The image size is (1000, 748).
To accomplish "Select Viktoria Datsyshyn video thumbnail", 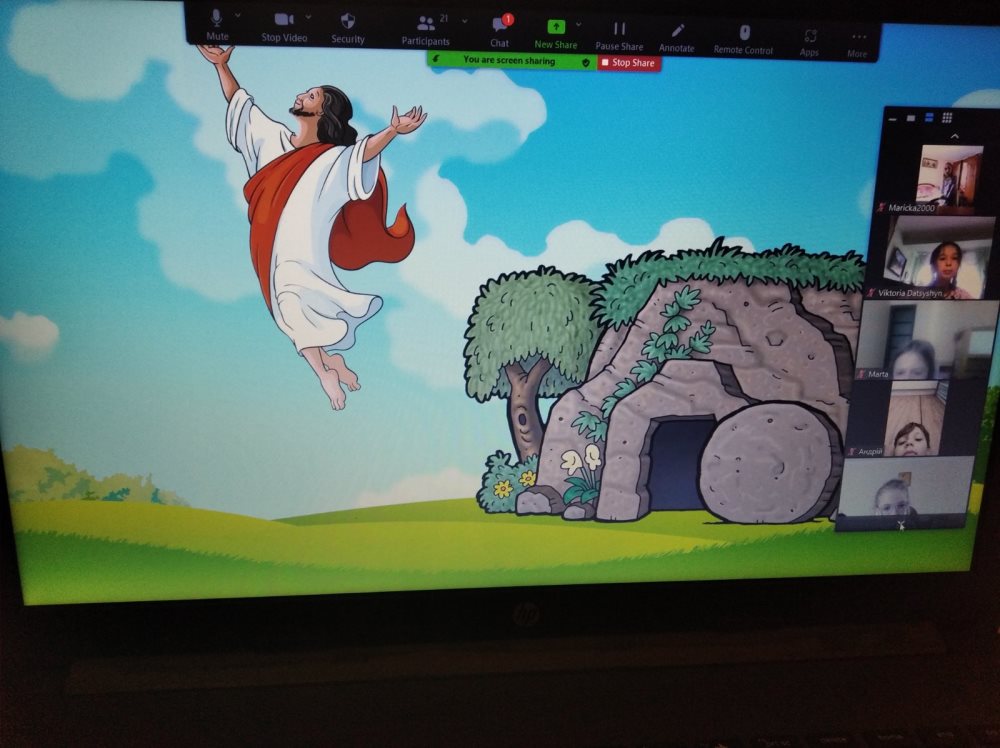I will coord(932,257).
